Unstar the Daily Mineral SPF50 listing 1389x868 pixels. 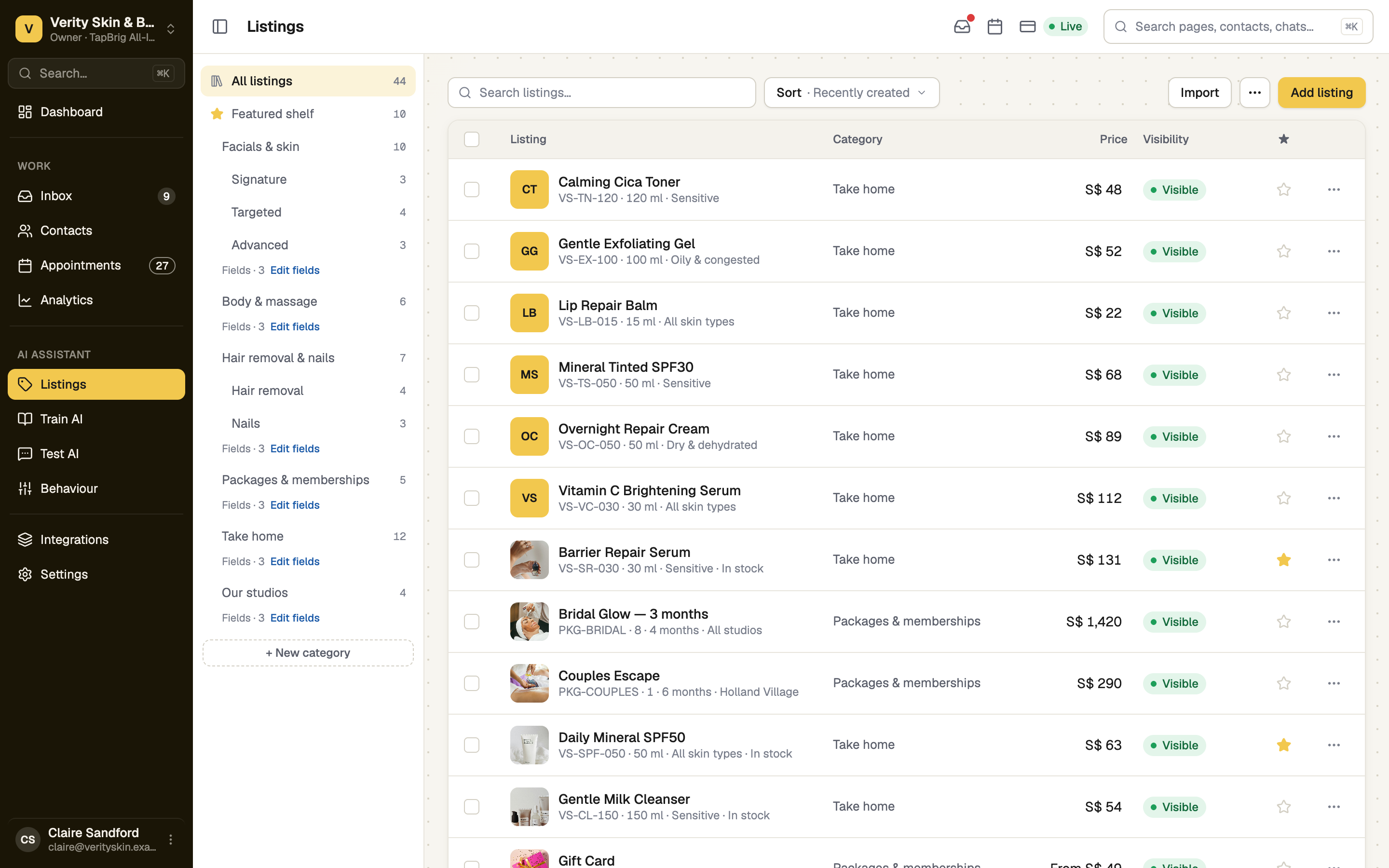click(1284, 745)
